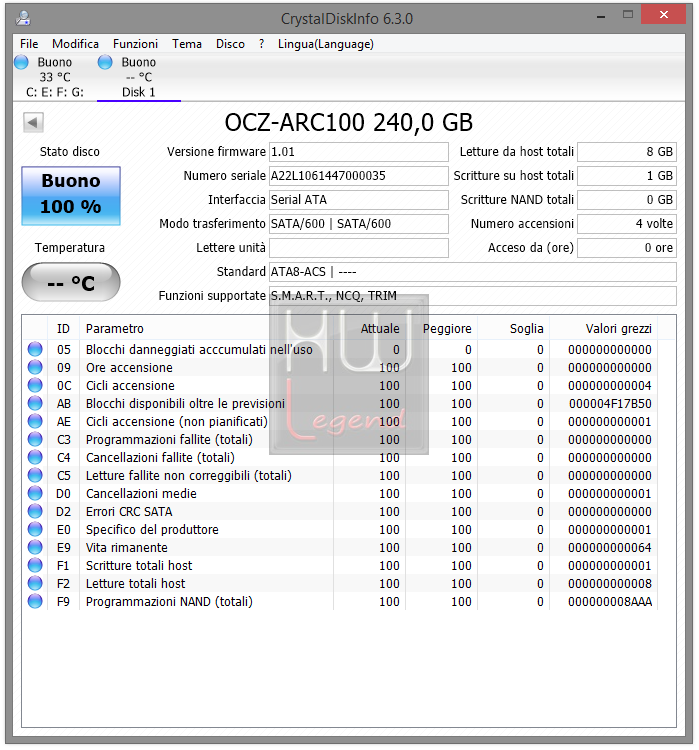The image size is (699, 750).
Task: Click the Acceso da (ore) 0 ore value
Action: coord(627,248)
